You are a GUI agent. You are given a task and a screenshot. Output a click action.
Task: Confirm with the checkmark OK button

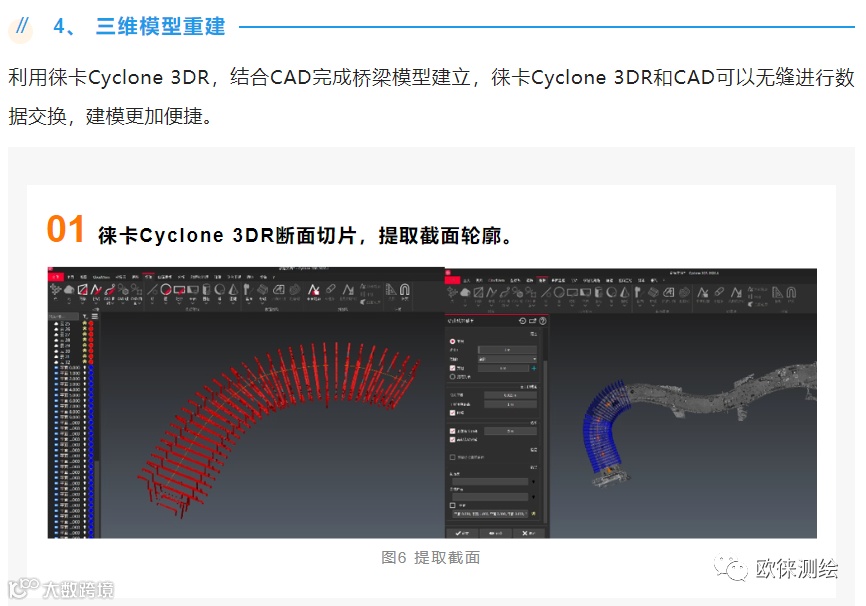462,533
